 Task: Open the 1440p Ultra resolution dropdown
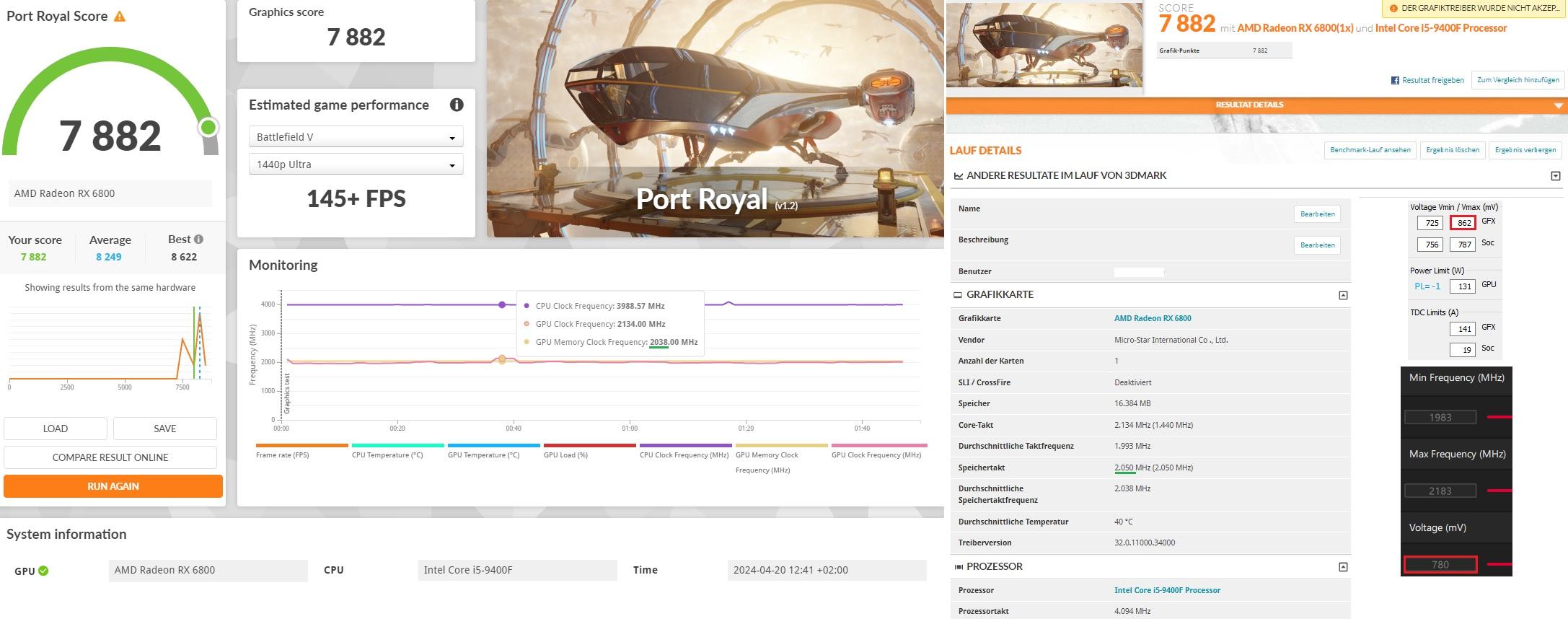click(356, 164)
